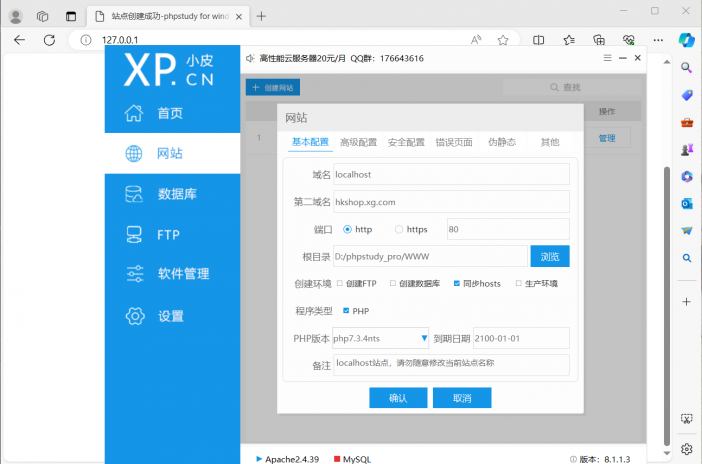The height and width of the screenshot is (464, 702).
Task: Open the PHP版本 dropdown
Action: [380, 338]
